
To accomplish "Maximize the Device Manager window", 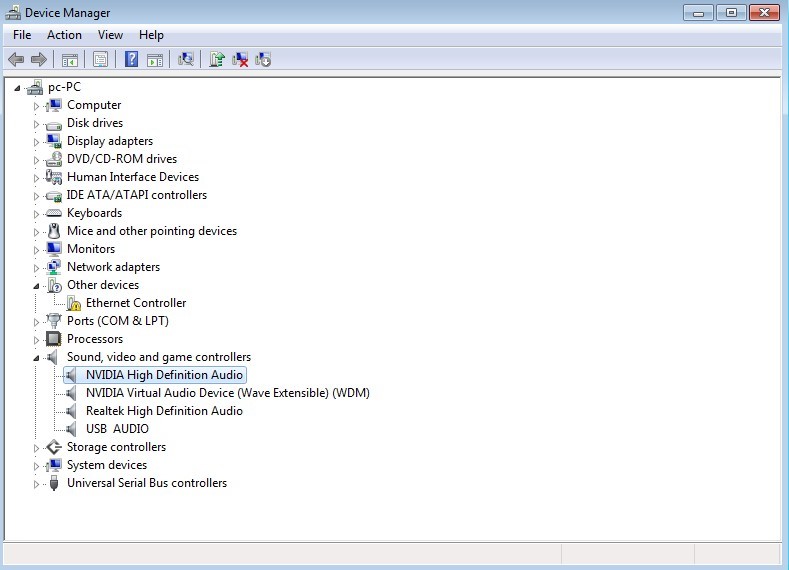I will pyautogui.click(x=731, y=13).
